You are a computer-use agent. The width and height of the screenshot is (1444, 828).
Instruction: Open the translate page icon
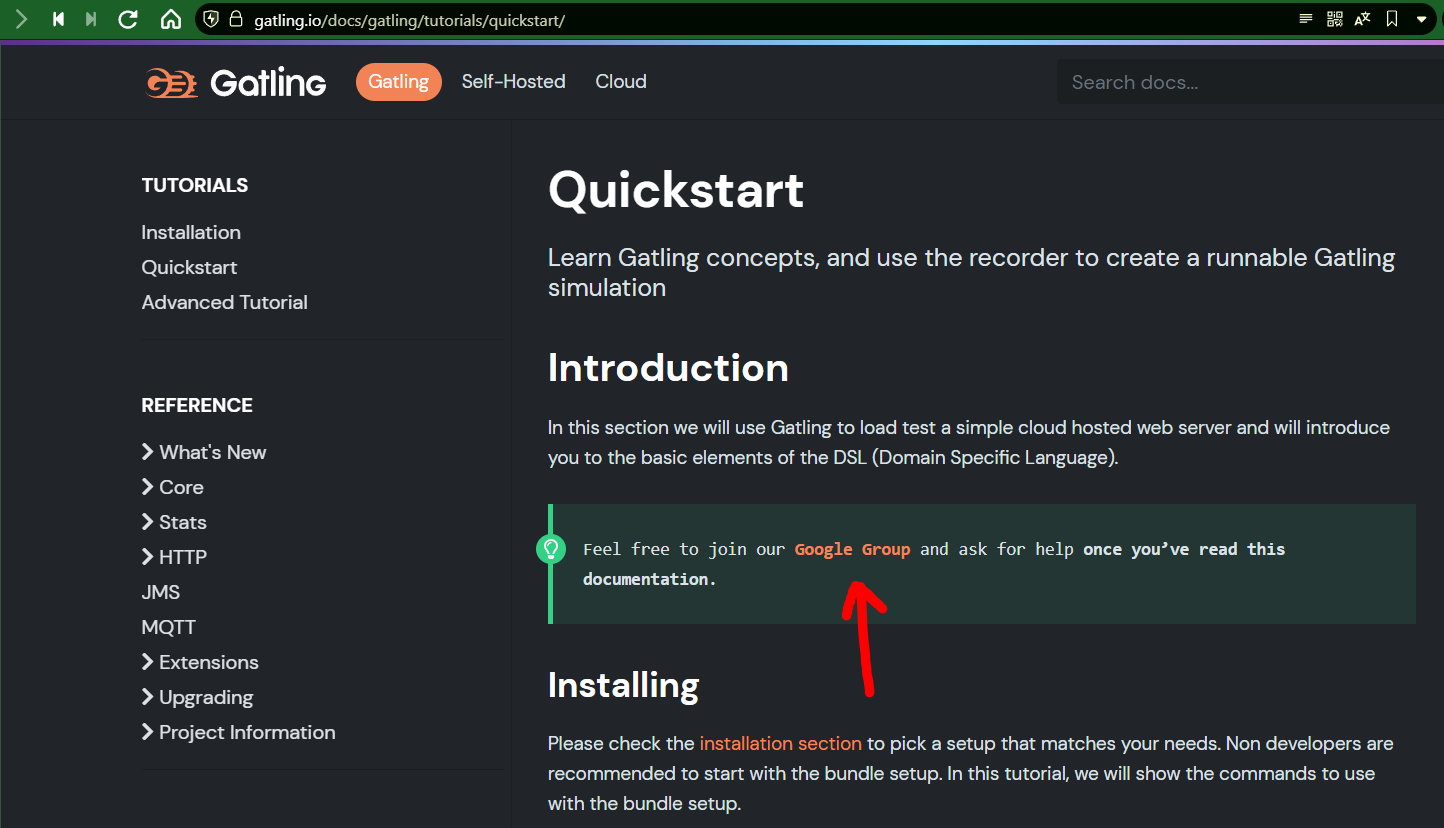1363,19
